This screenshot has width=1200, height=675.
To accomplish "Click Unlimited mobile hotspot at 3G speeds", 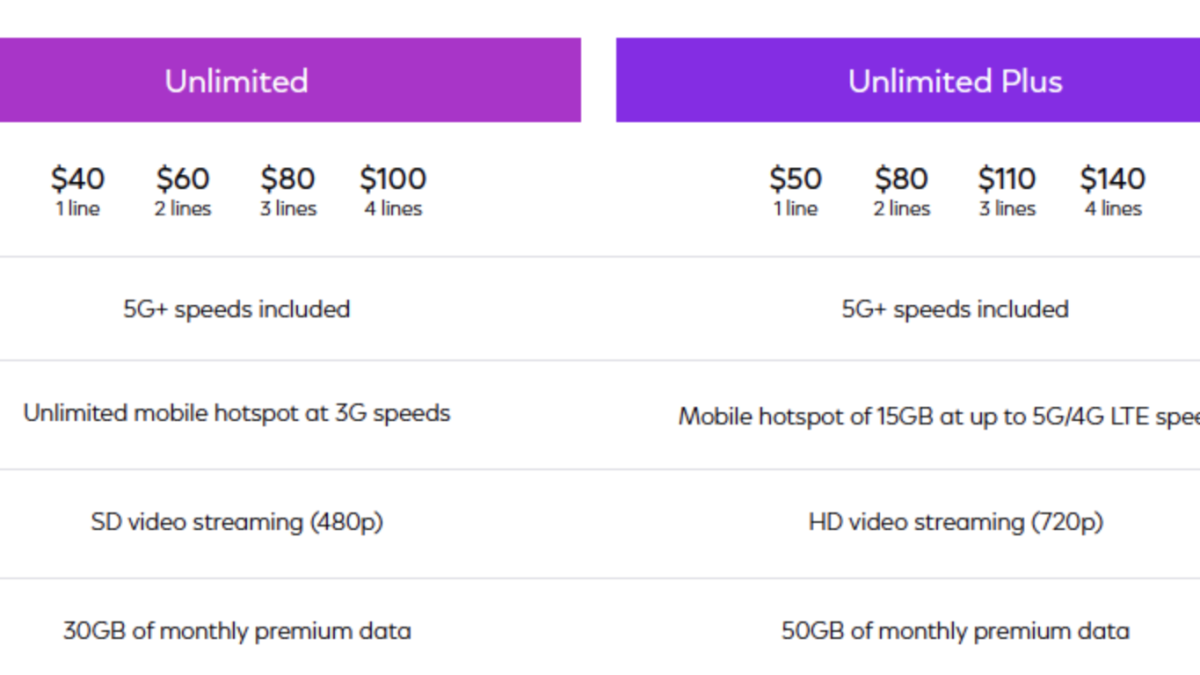I will (237, 413).
